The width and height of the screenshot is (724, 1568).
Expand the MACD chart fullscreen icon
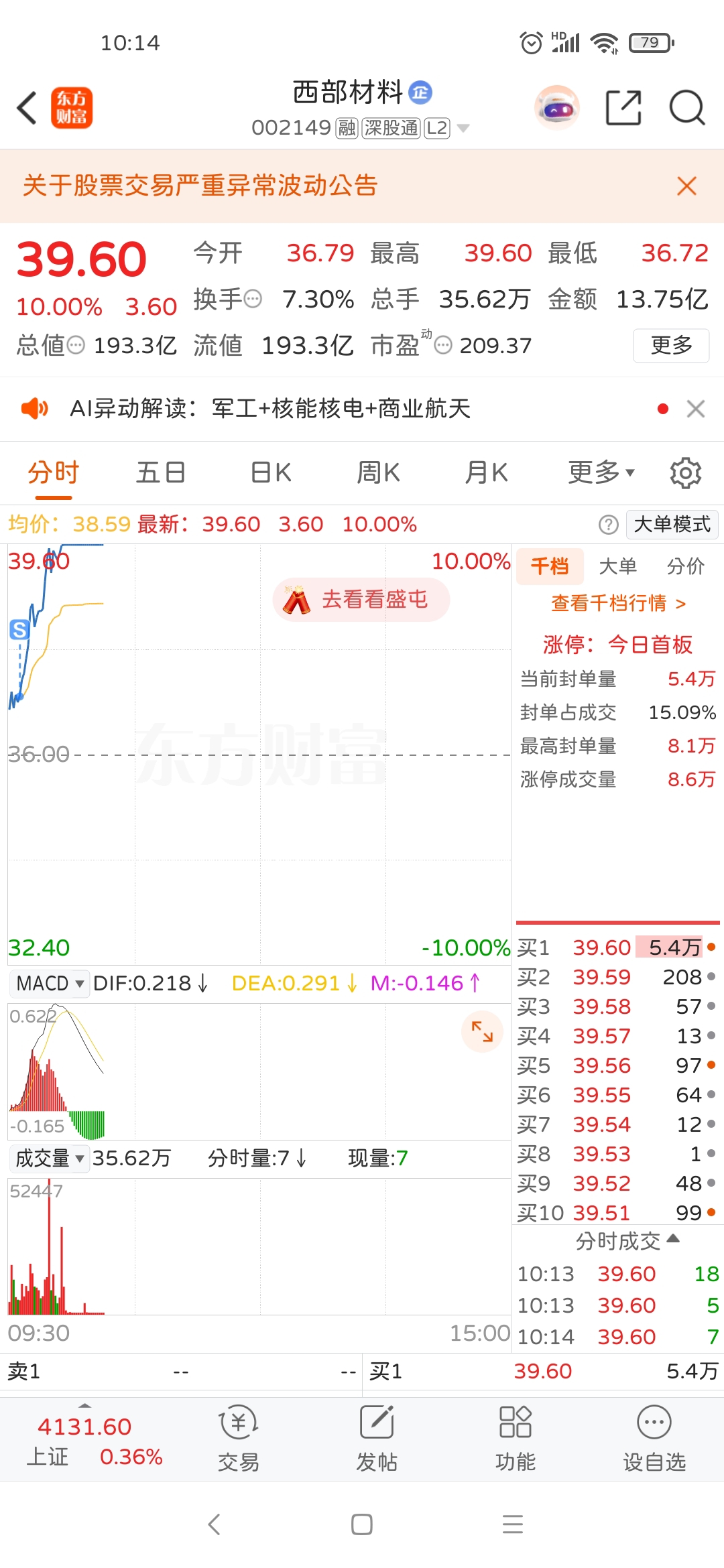click(x=482, y=1031)
